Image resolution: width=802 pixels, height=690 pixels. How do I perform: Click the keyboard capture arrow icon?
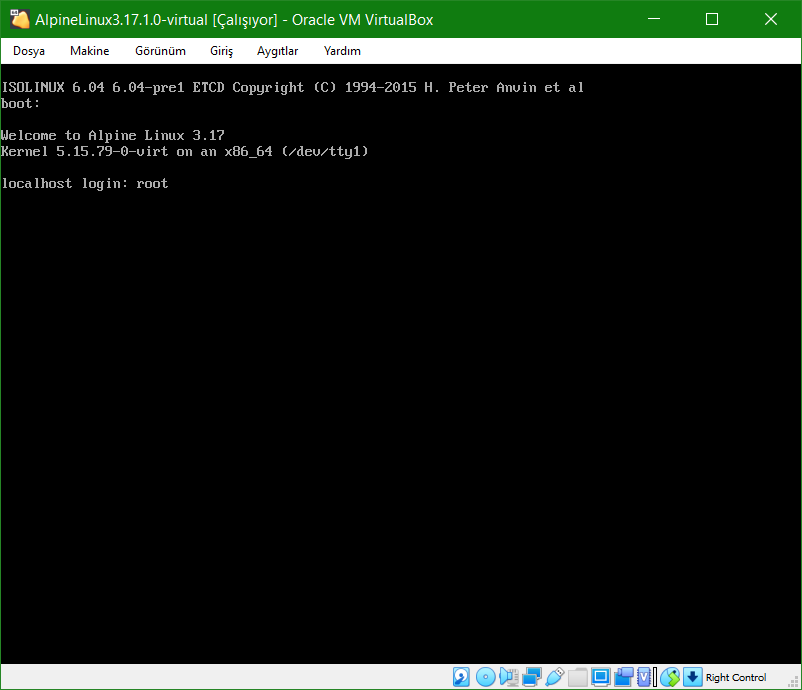click(x=693, y=677)
